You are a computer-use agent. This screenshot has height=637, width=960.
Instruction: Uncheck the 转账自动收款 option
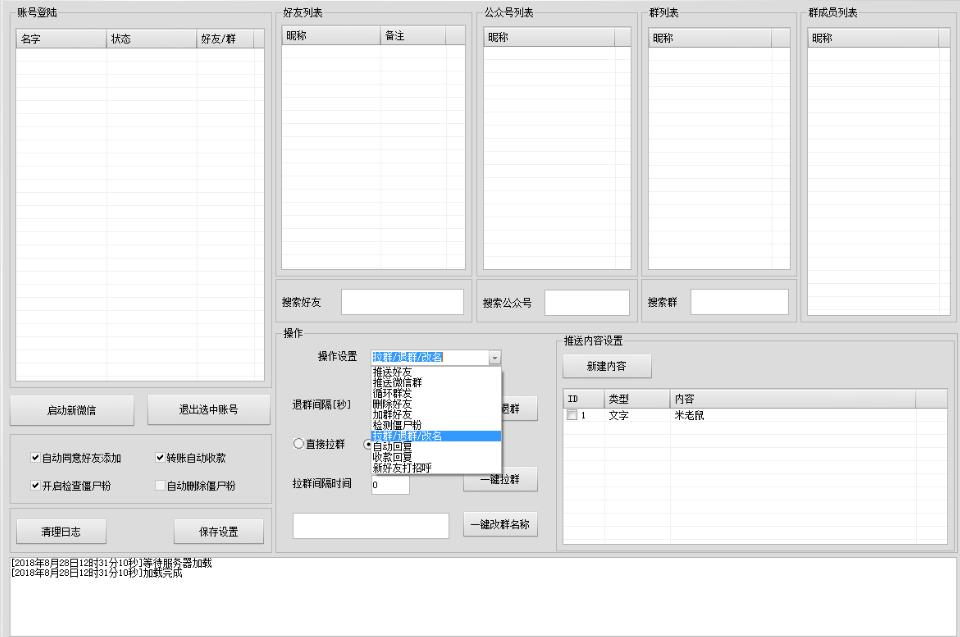[160, 458]
